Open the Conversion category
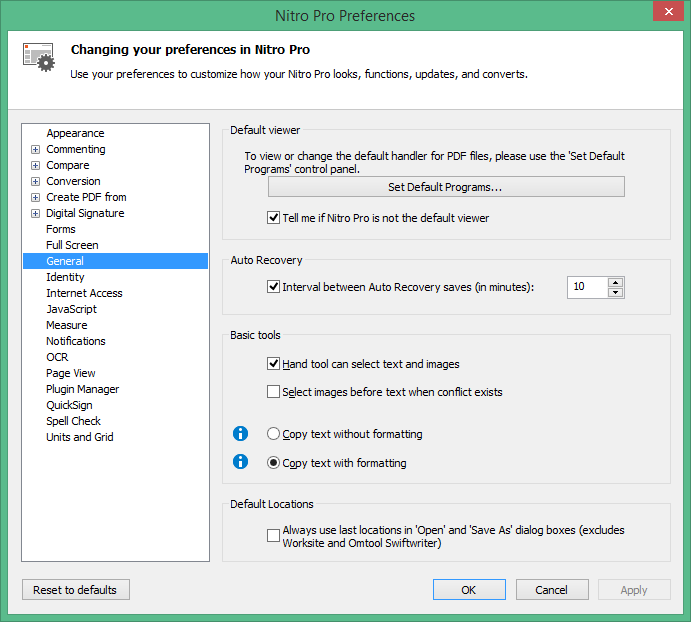The height and width of the screenshot is (622, 691). pos(73,181)
